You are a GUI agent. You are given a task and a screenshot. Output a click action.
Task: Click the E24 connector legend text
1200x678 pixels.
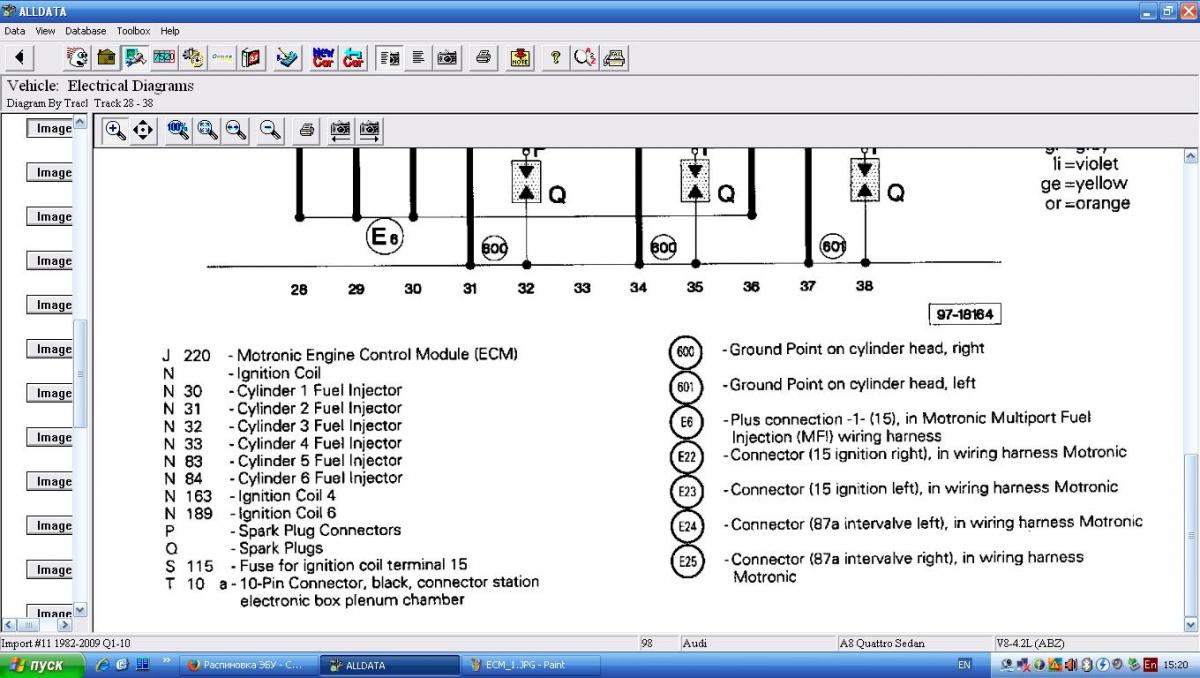tap(937, 523)
